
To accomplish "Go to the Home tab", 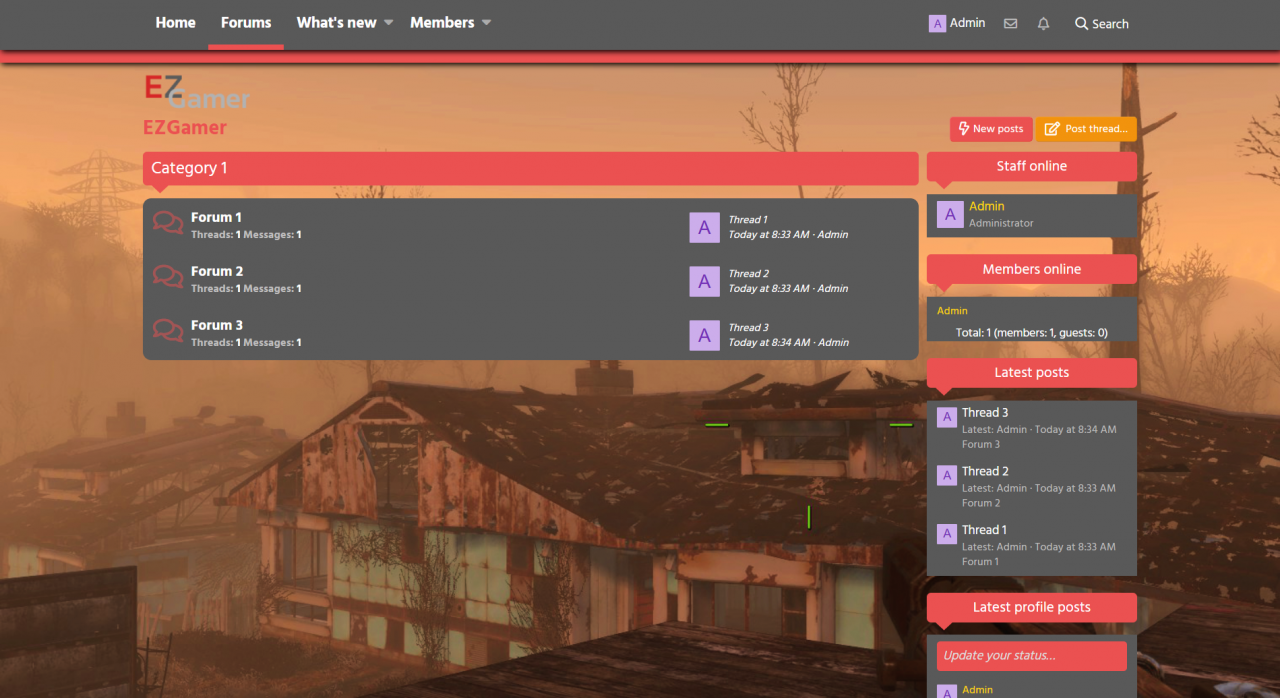I will click(175, 23).
